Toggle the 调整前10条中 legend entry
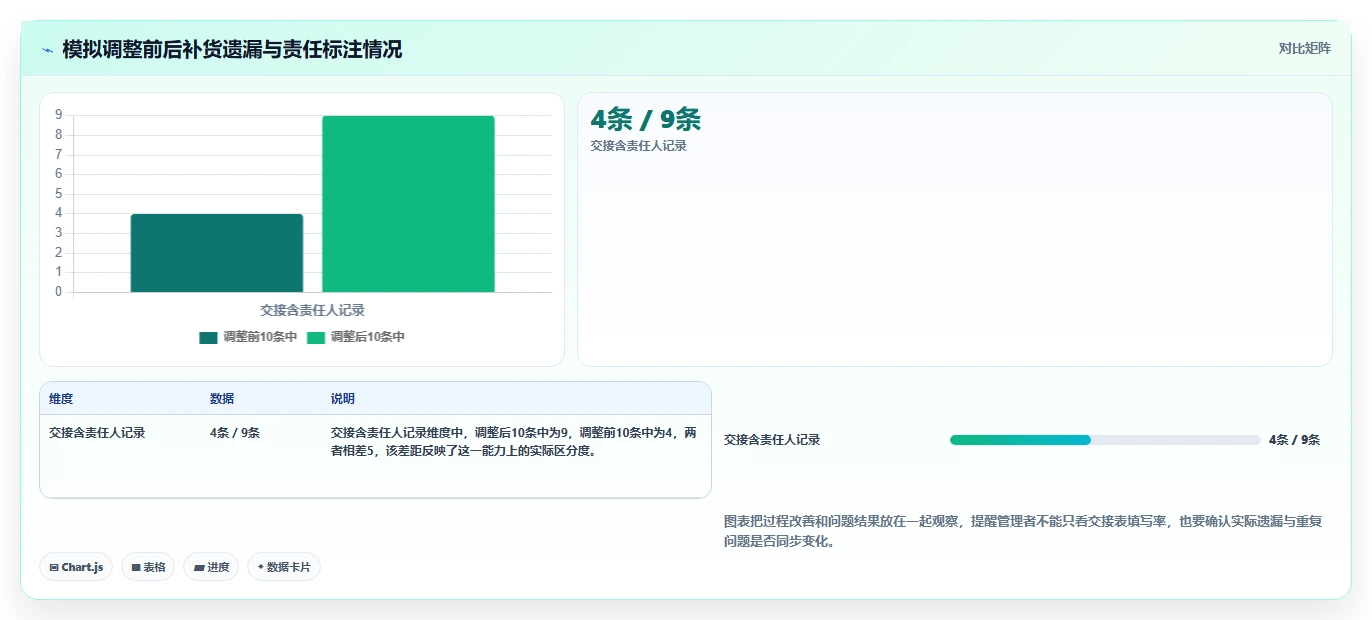The image size is (1372, 620). 248,337
